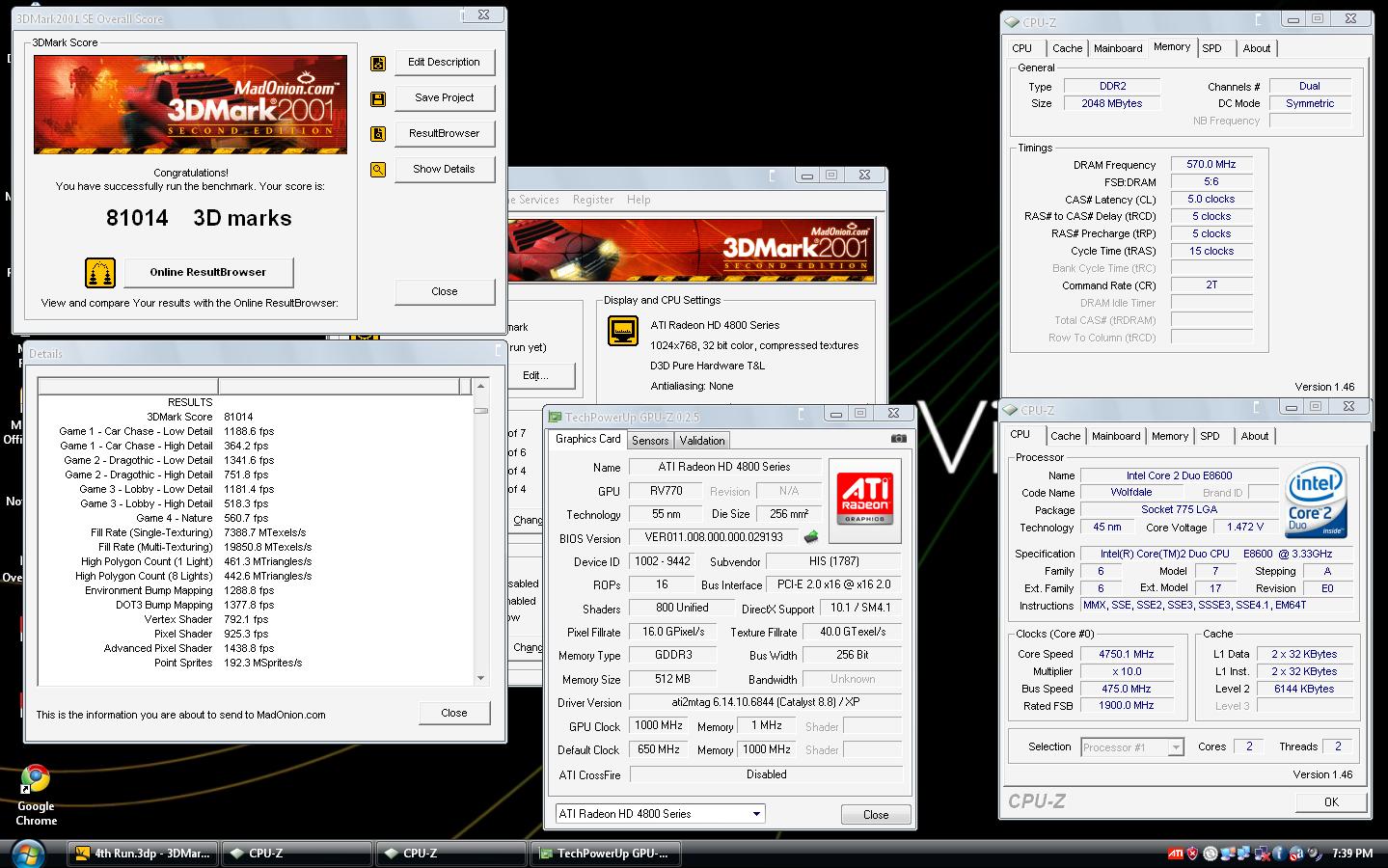The image size is (1388, 868).
Task: Click the Show Details magnifier icon
Action: (x=378, y=170)
